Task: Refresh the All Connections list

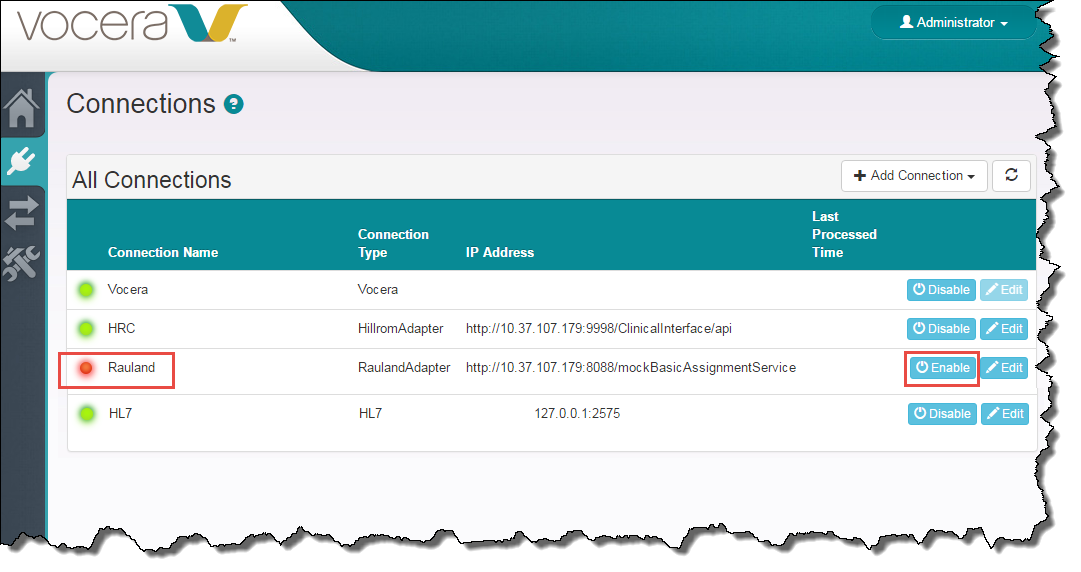Action: 1011,176
